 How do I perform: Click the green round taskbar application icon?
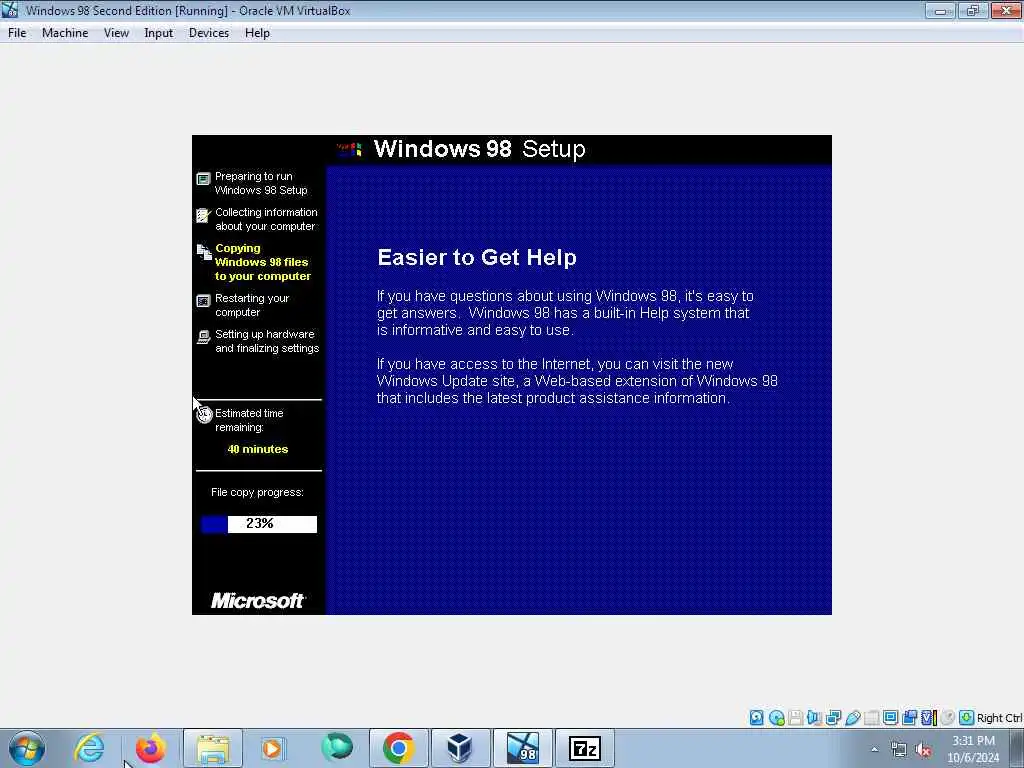pos(337,747)
